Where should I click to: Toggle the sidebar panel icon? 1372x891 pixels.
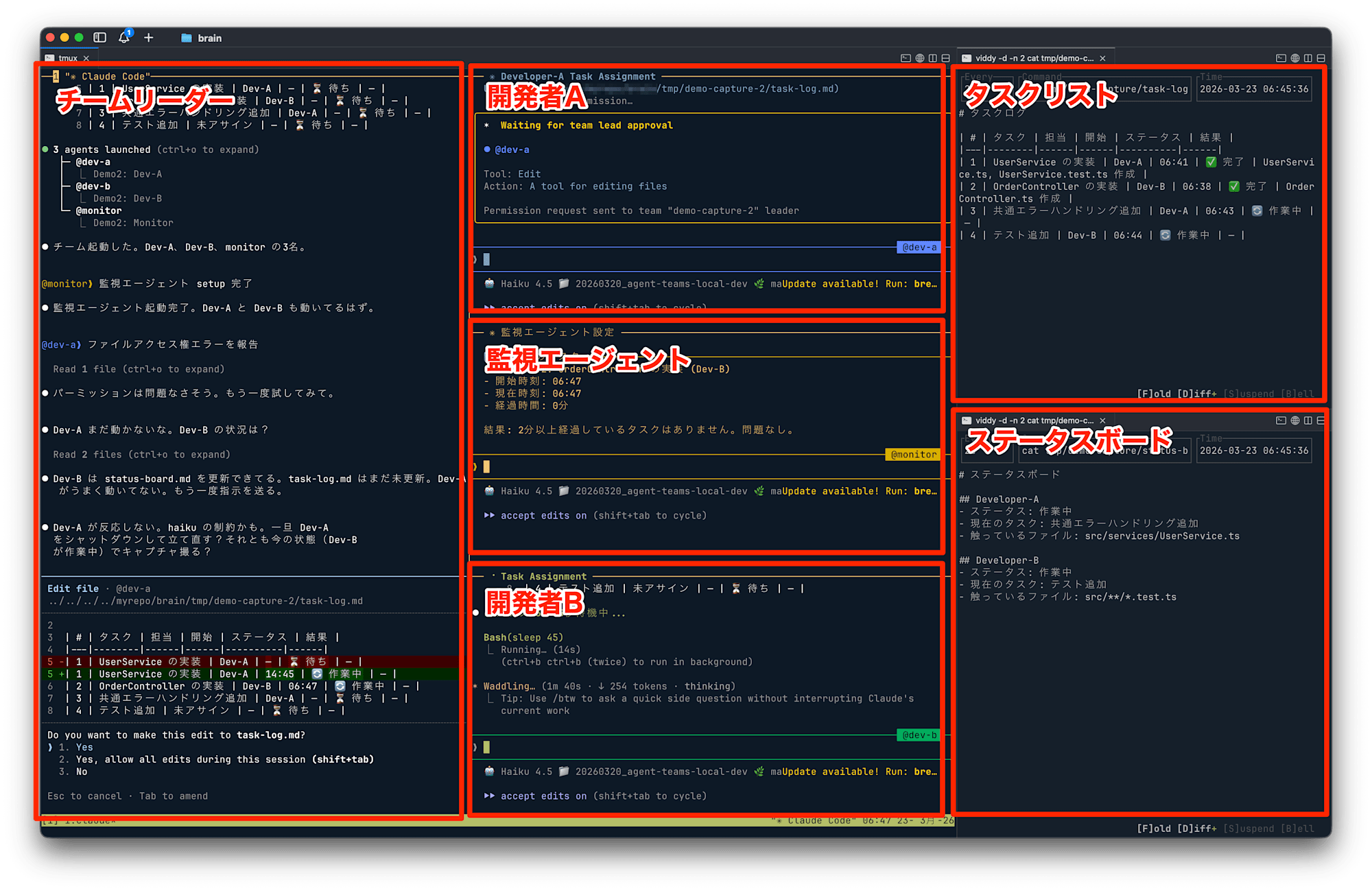[100, 38]
